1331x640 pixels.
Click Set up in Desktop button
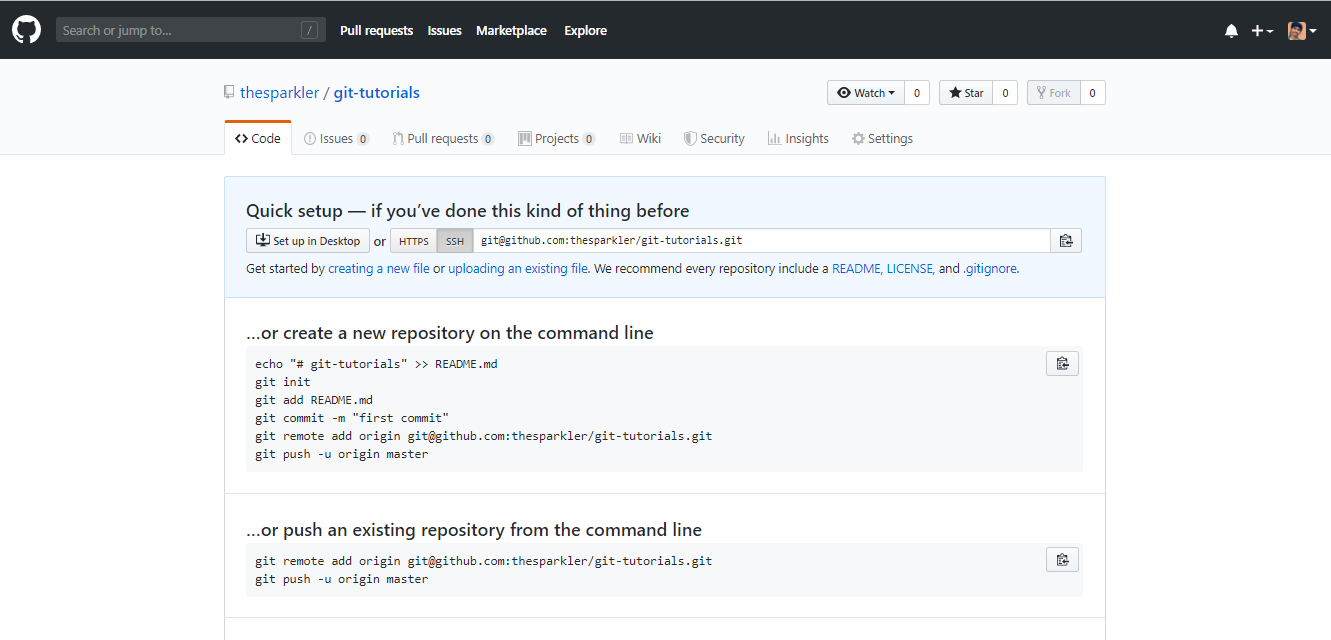click(308, 241)
